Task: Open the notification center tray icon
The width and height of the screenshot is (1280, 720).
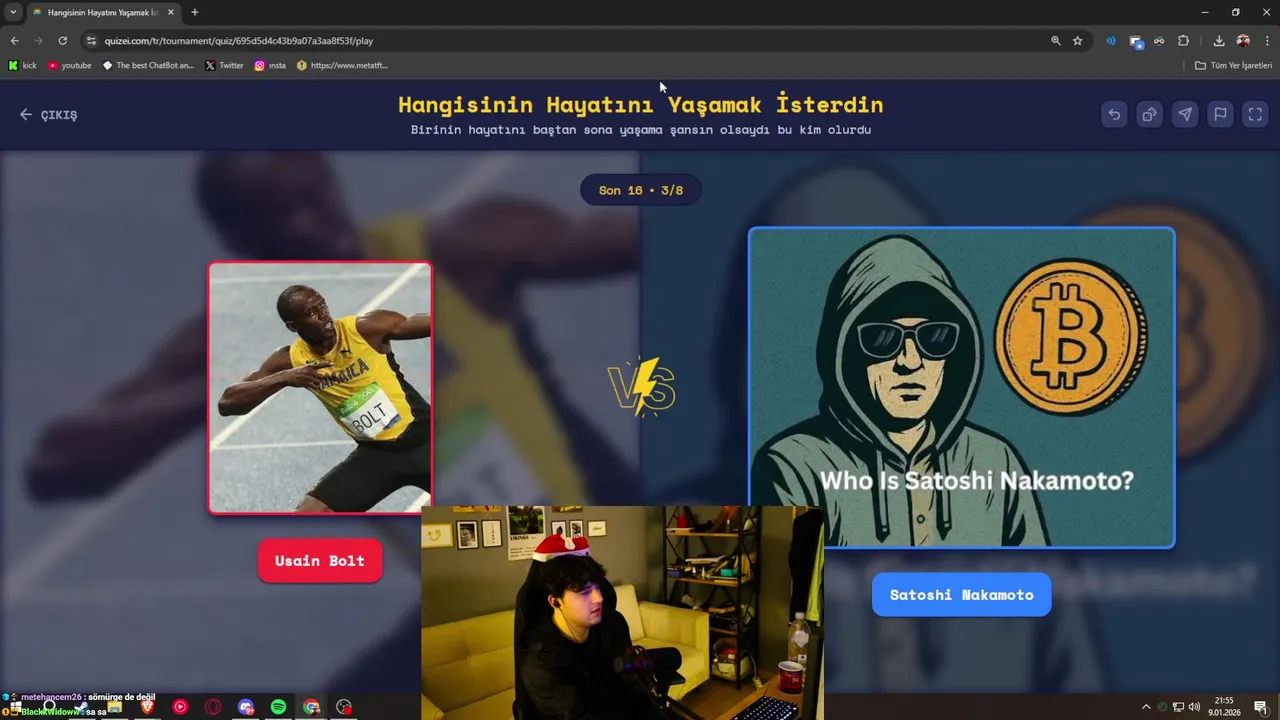Action: [x=1261, y=707]
